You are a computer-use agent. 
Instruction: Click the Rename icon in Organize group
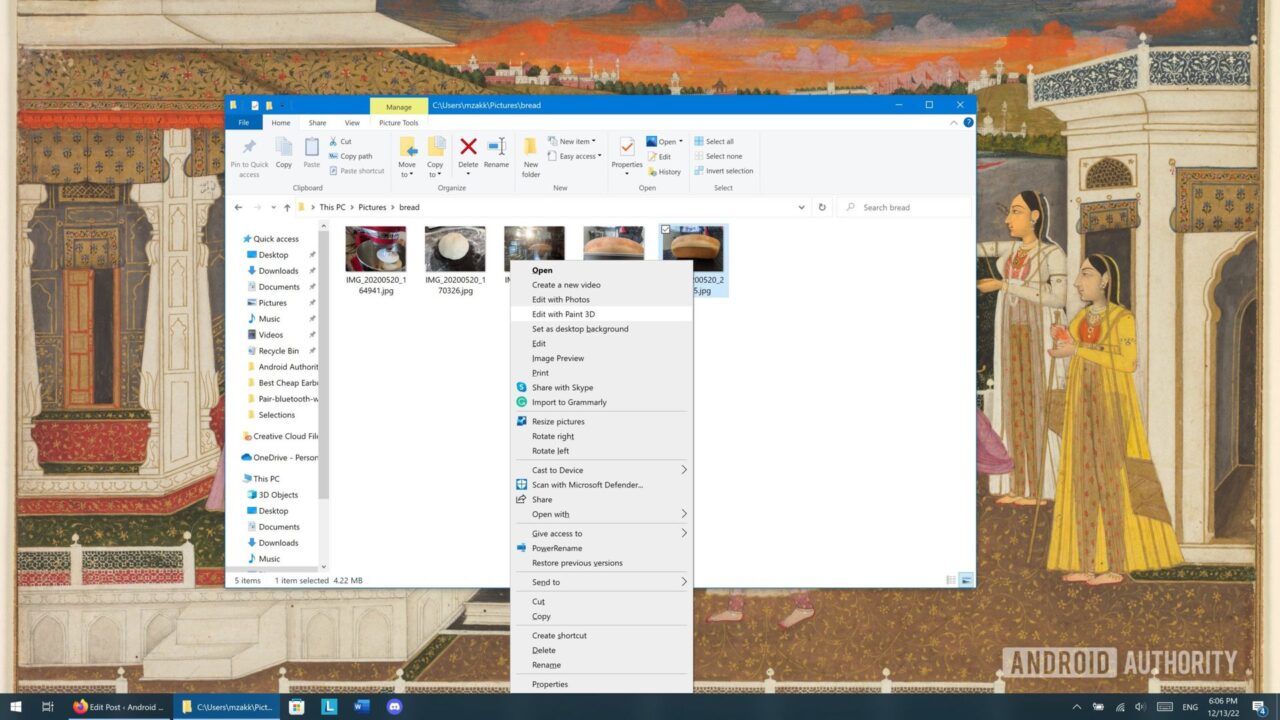click(496, 148)
